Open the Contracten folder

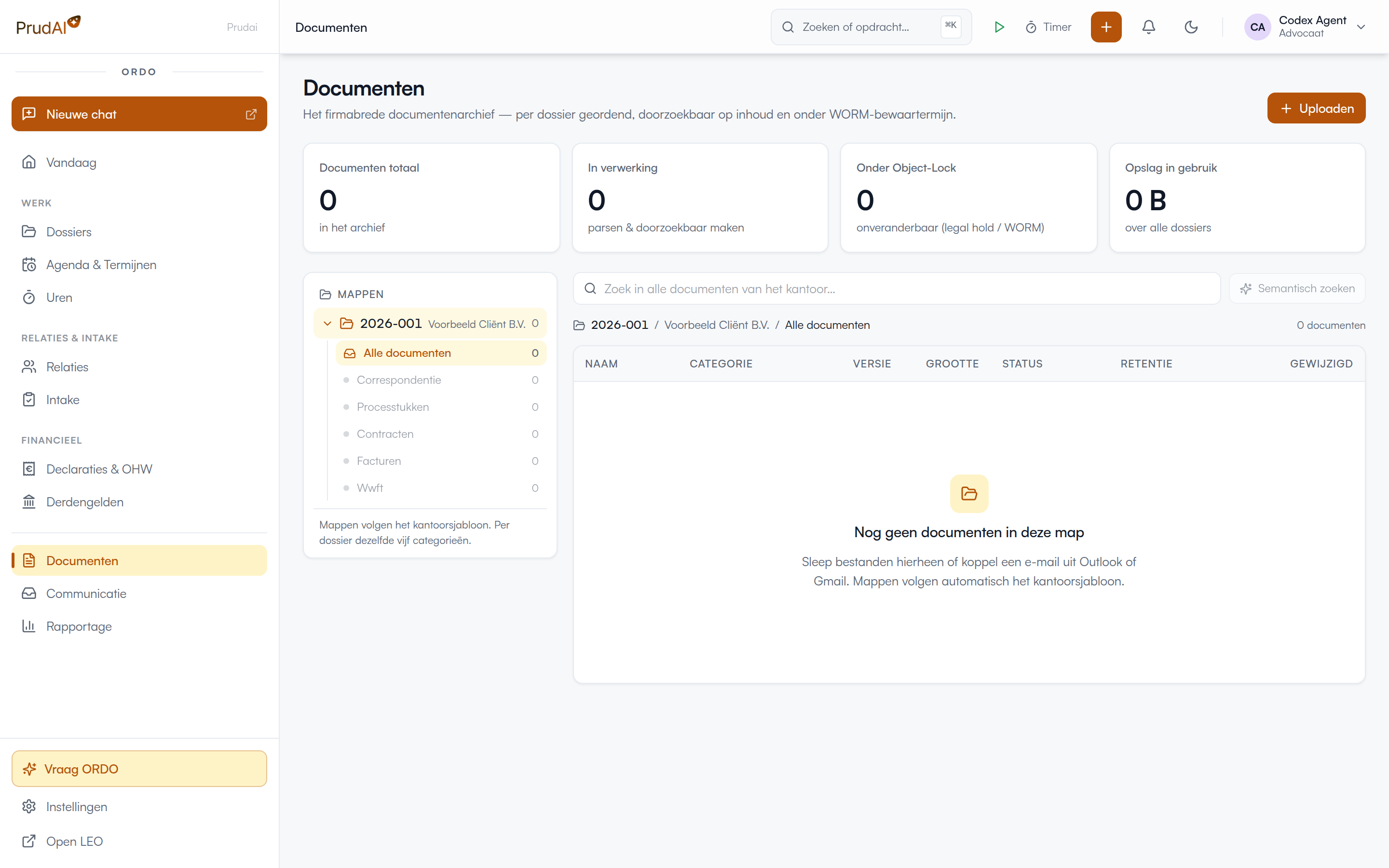(441, 434)
